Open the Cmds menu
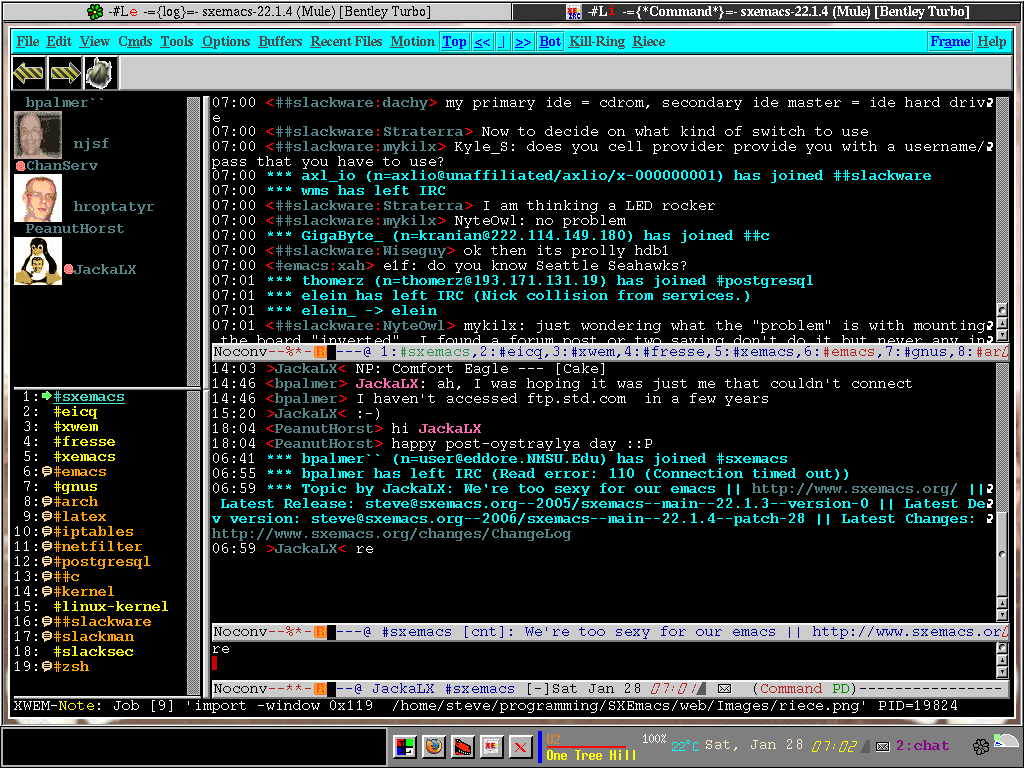 pos(135,42)
